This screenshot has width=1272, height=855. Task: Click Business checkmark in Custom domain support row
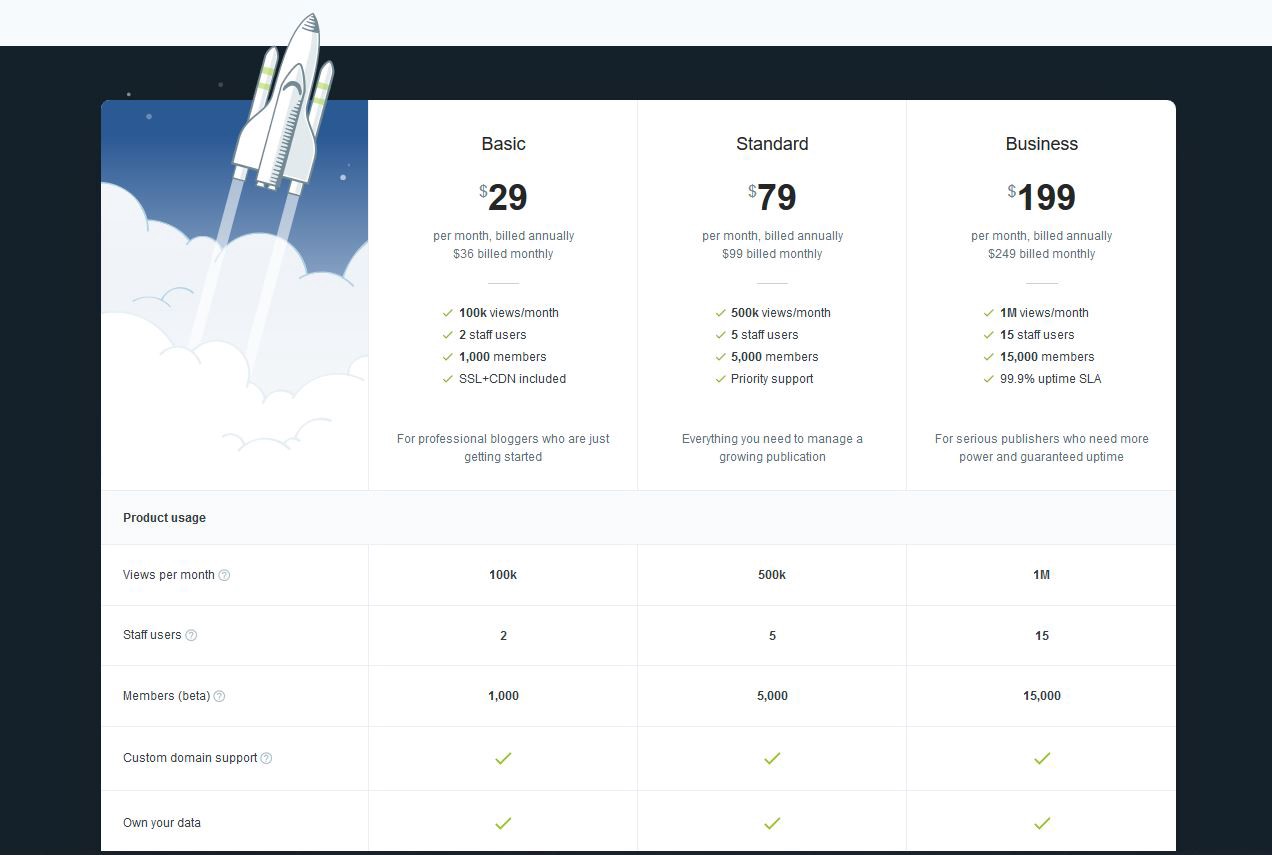(1042, 758)
